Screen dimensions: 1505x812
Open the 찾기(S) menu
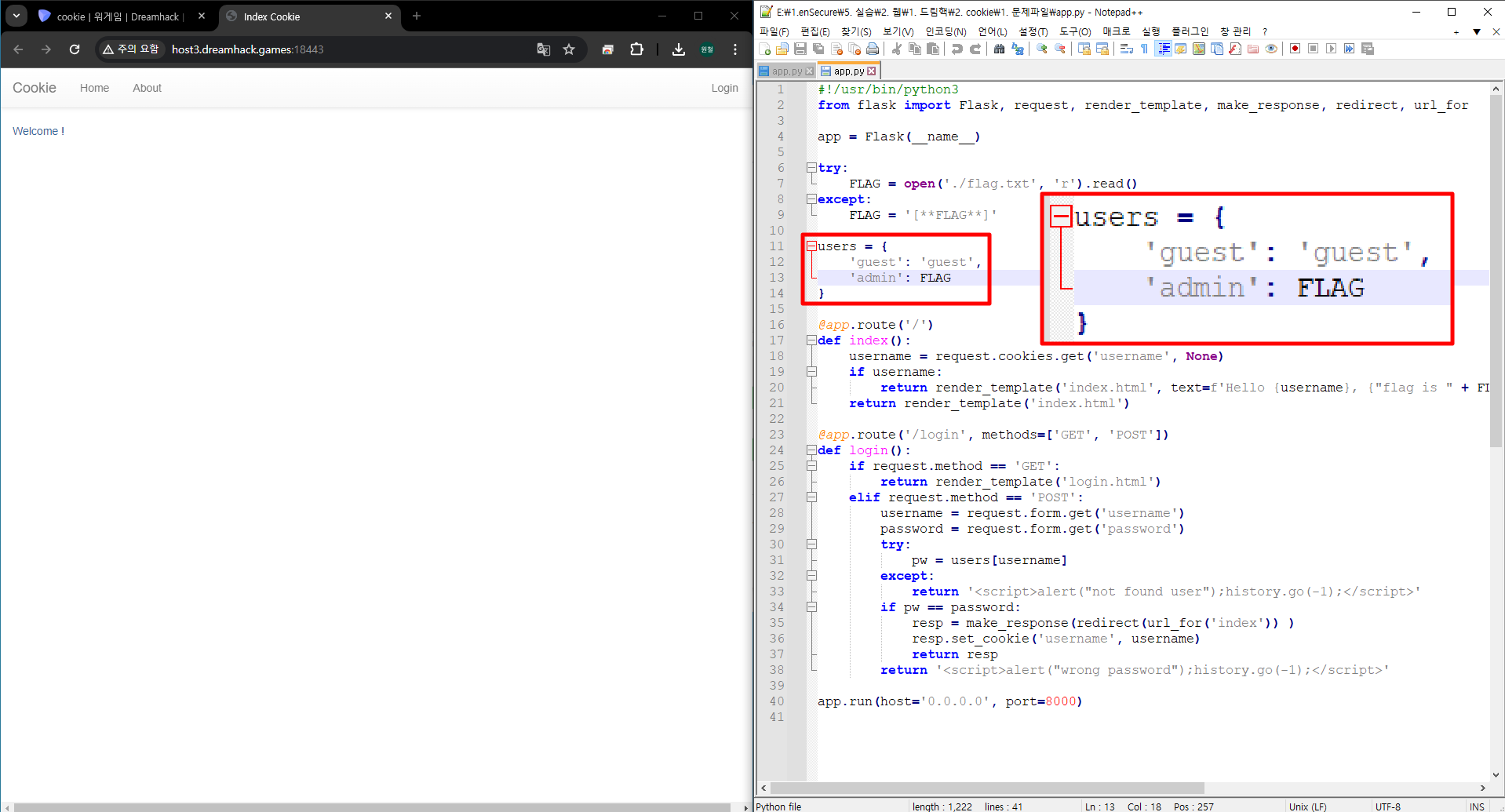coord(856,31)
